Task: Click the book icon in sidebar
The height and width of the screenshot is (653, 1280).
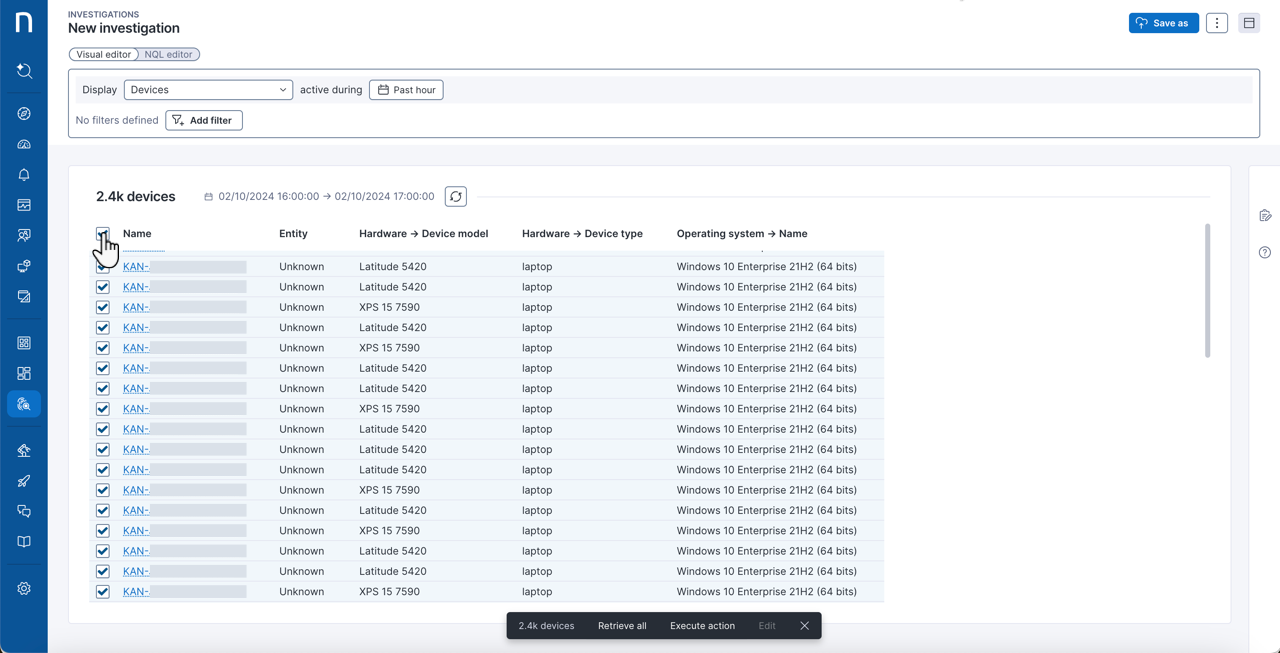Action: (x=24, y=542)
